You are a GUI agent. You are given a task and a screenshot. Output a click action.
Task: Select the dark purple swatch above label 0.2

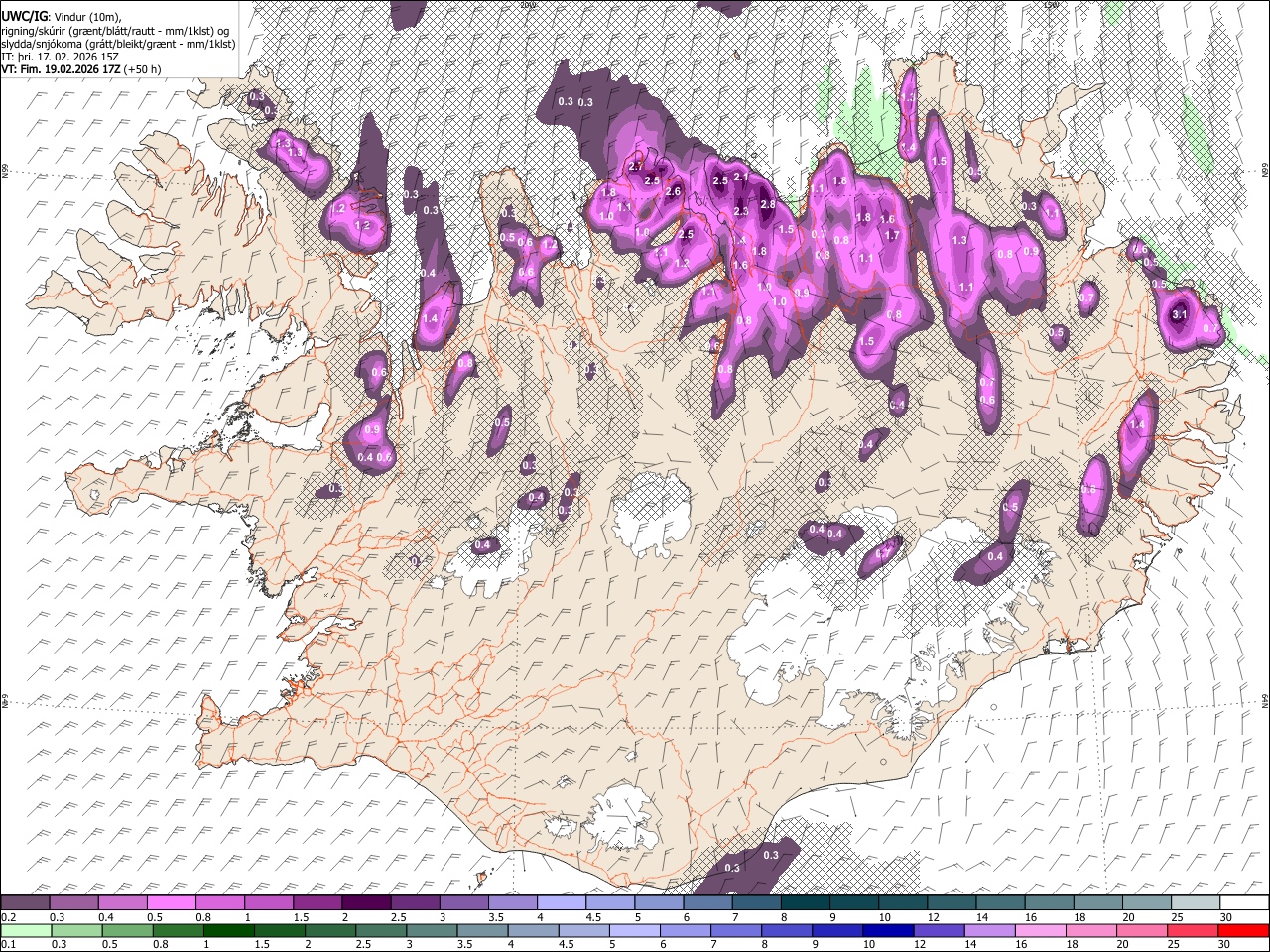(x=25, y=903)
